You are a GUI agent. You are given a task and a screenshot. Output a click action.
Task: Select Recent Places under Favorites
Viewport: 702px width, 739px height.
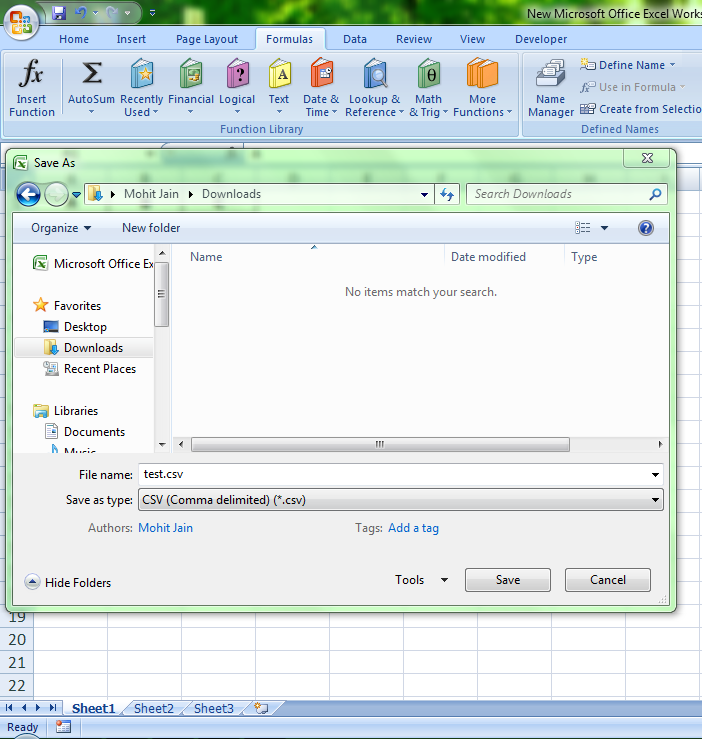(90, 369)
